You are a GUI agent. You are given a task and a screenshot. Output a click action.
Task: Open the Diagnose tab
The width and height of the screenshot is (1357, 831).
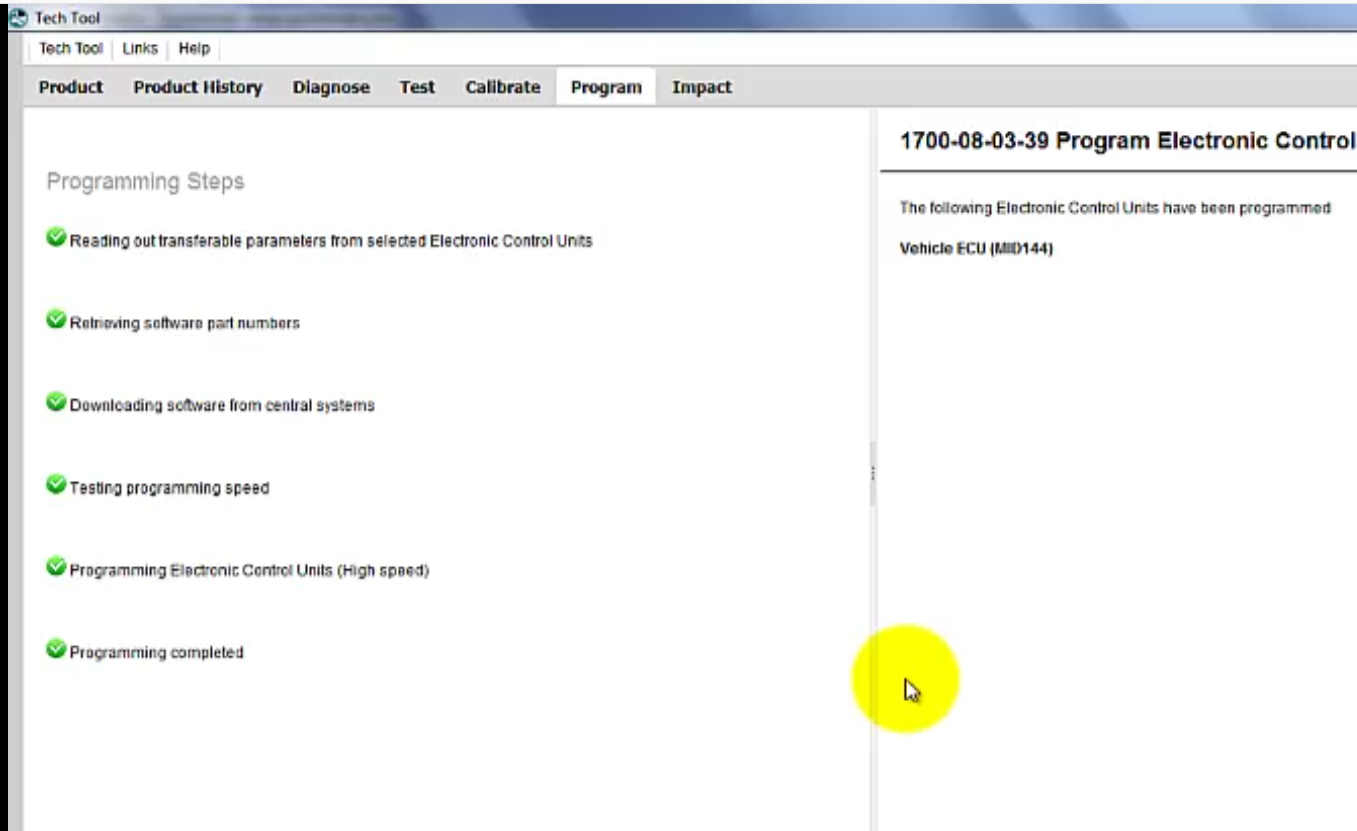pos(331,87)
